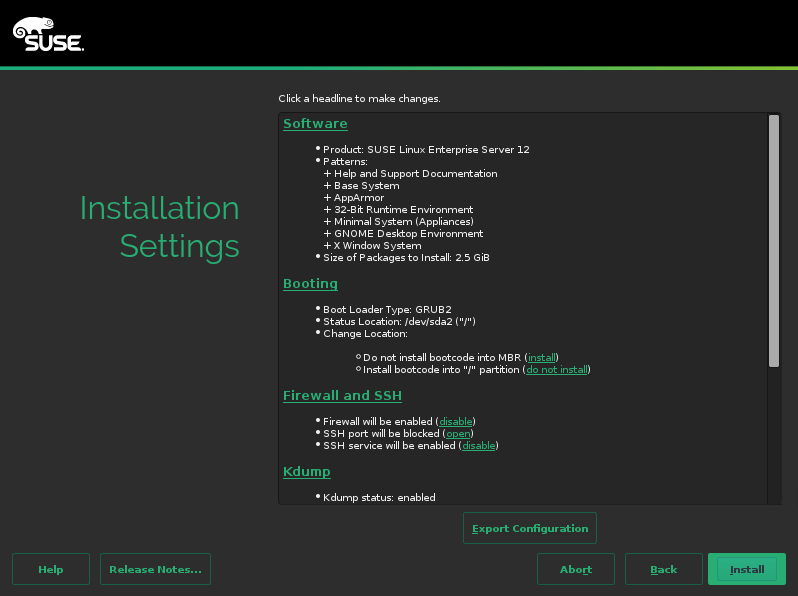Click 'GNOME Desktop Environment' pattern entry
The height and width of the screenshot is (596, 798).
(408, 234)
